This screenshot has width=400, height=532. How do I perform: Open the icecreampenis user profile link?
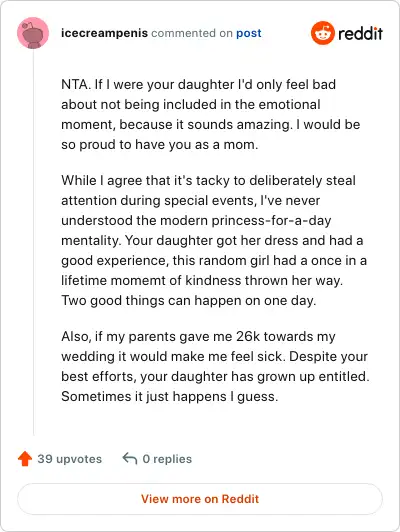coord(104,33)
